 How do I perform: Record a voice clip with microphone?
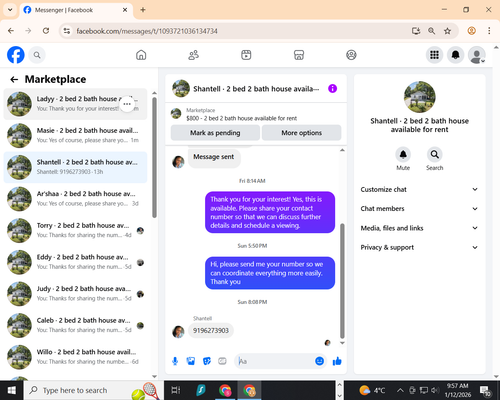pos(175,361)
